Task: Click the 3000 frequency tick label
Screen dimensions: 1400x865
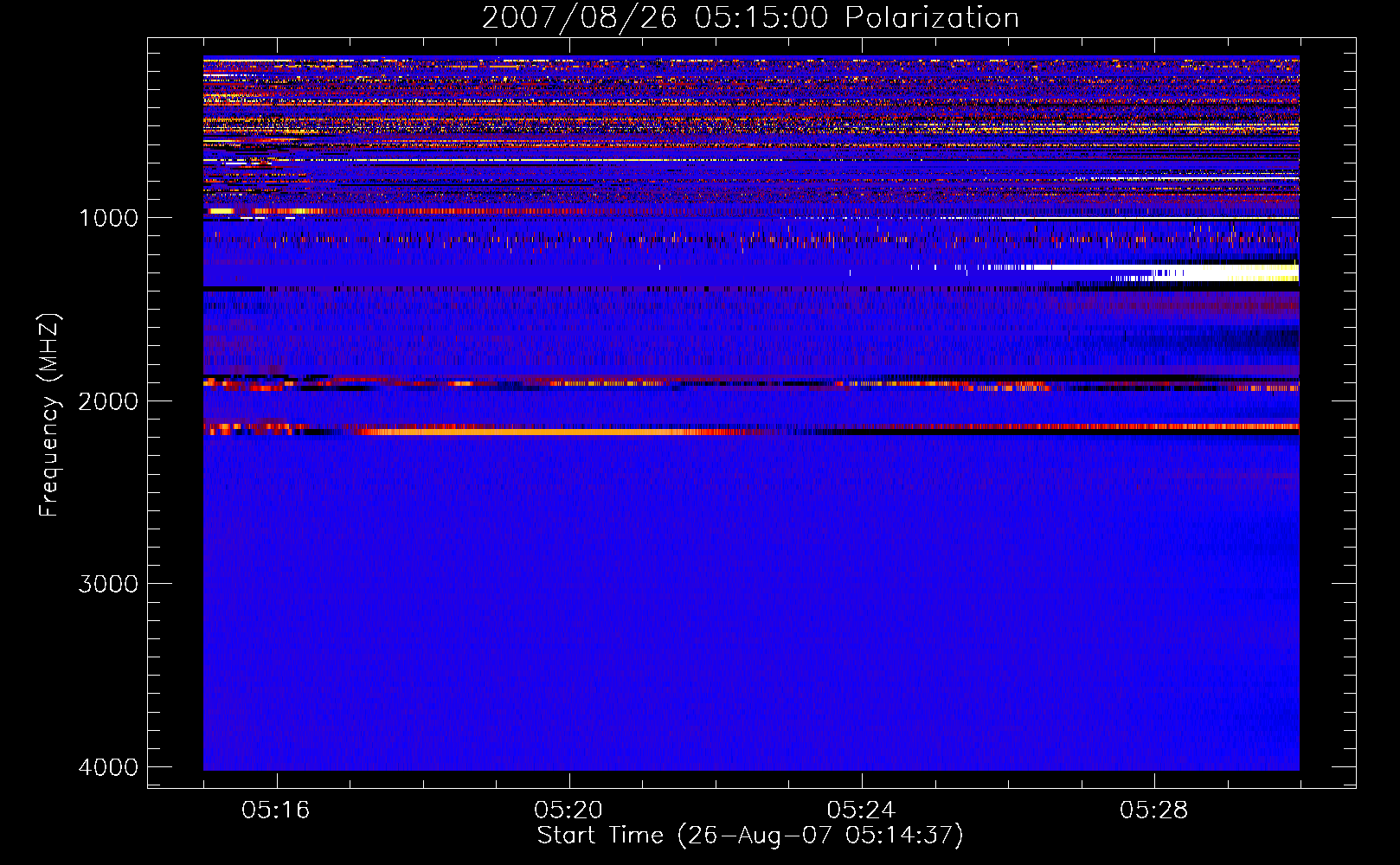Action: [108, 584]
